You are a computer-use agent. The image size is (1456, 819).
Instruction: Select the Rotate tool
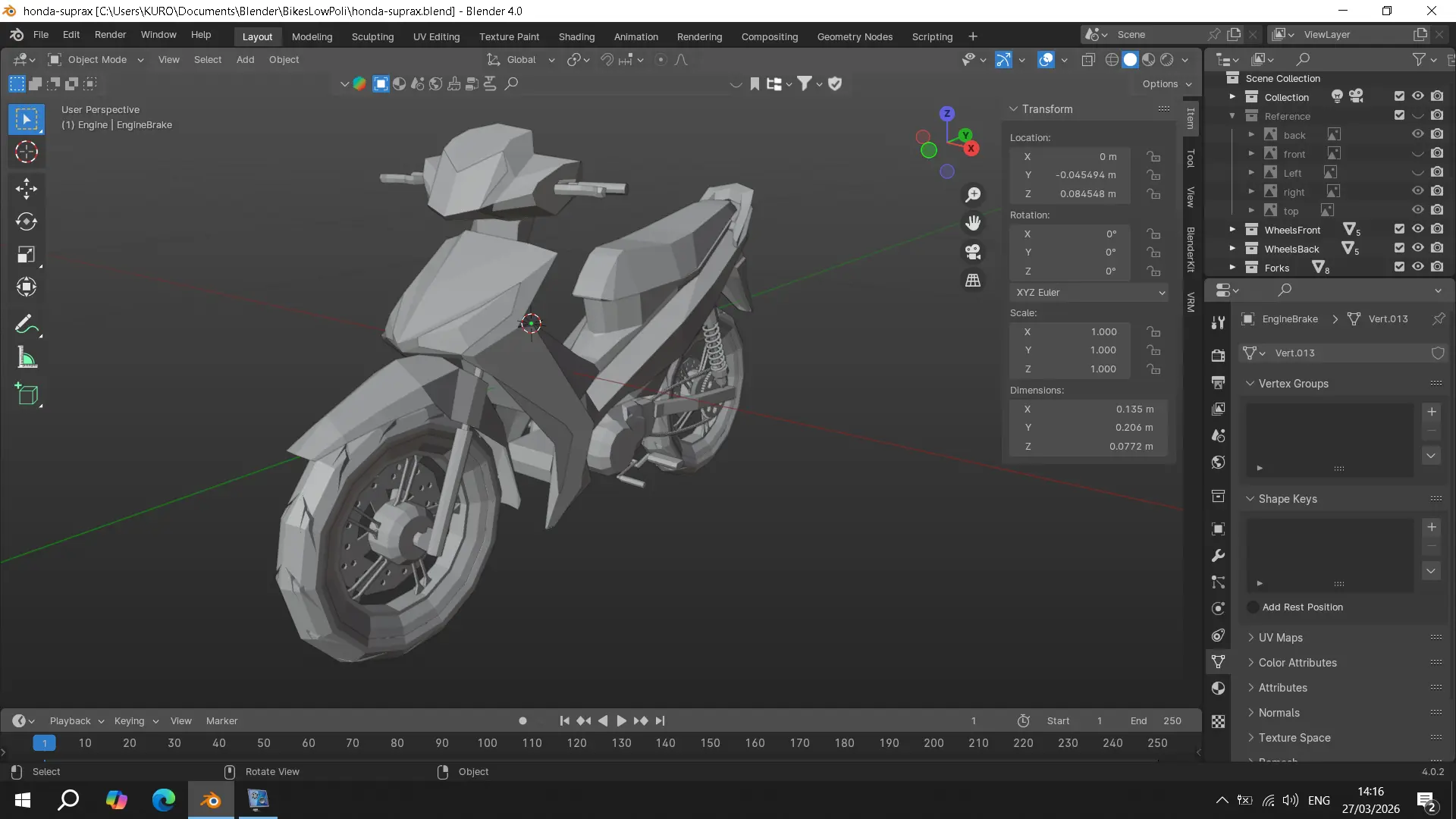tap(27, 221)
